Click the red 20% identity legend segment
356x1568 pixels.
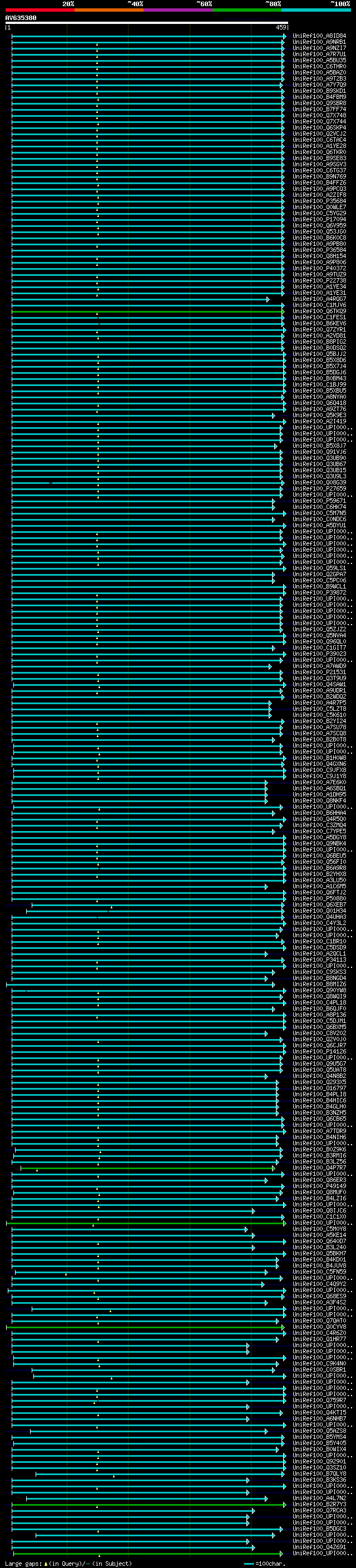[x=40, y=10]
